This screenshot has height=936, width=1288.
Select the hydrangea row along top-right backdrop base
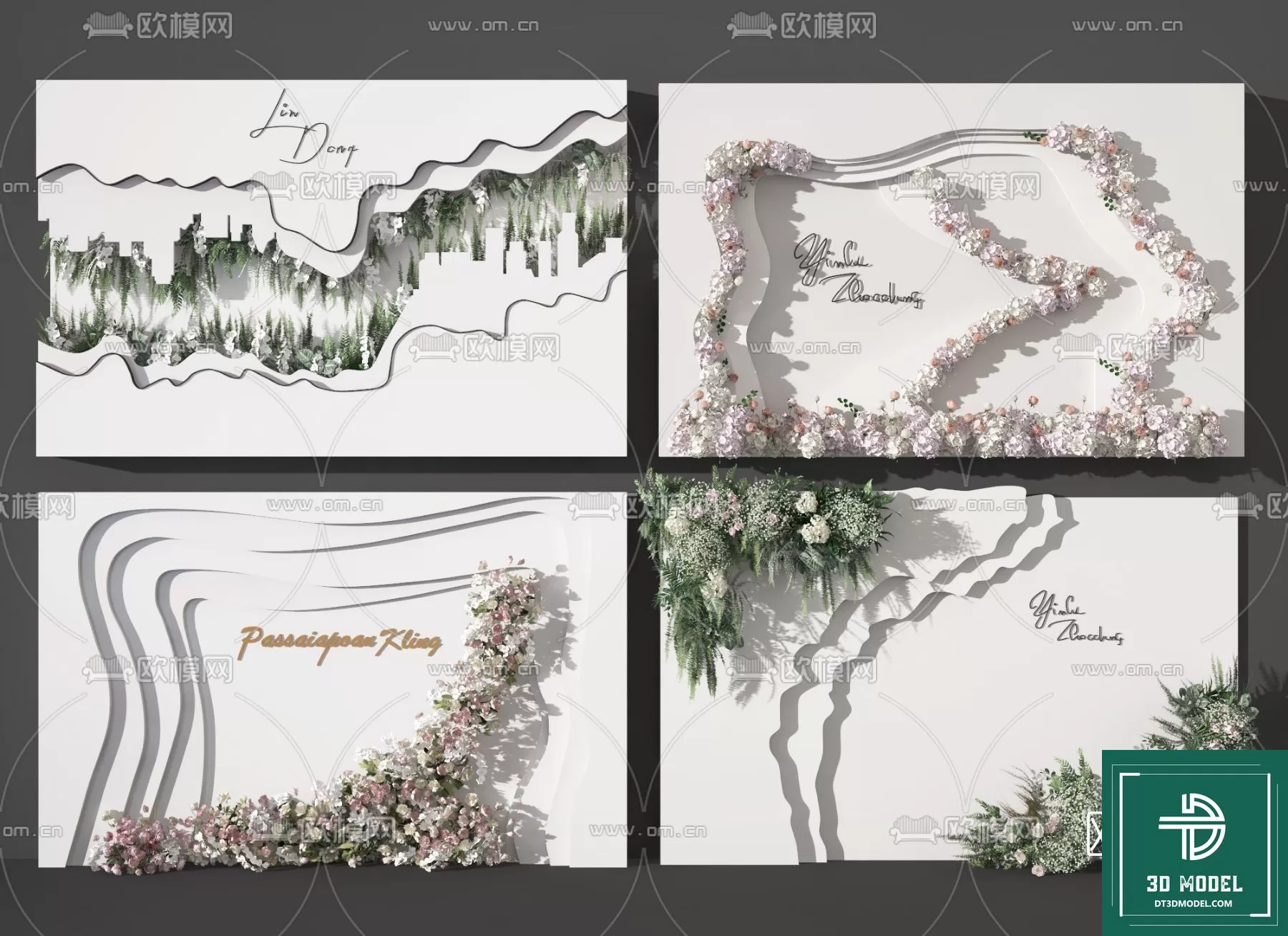(x=945, y=433)
